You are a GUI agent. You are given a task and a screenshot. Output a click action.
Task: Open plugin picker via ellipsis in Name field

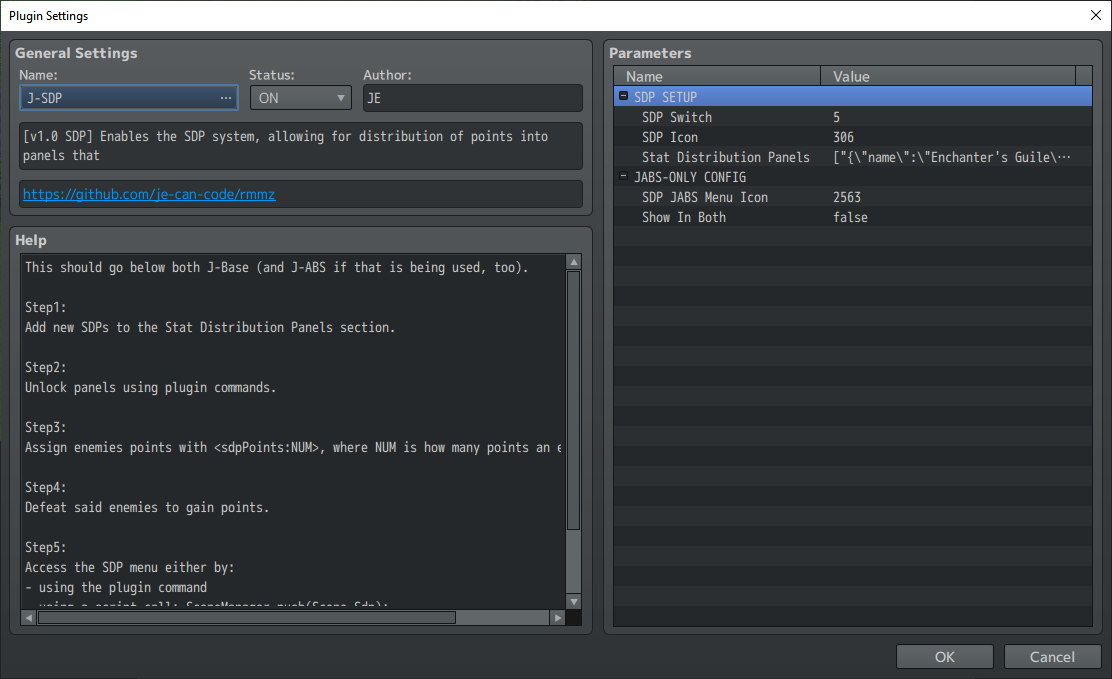point(226,98)
